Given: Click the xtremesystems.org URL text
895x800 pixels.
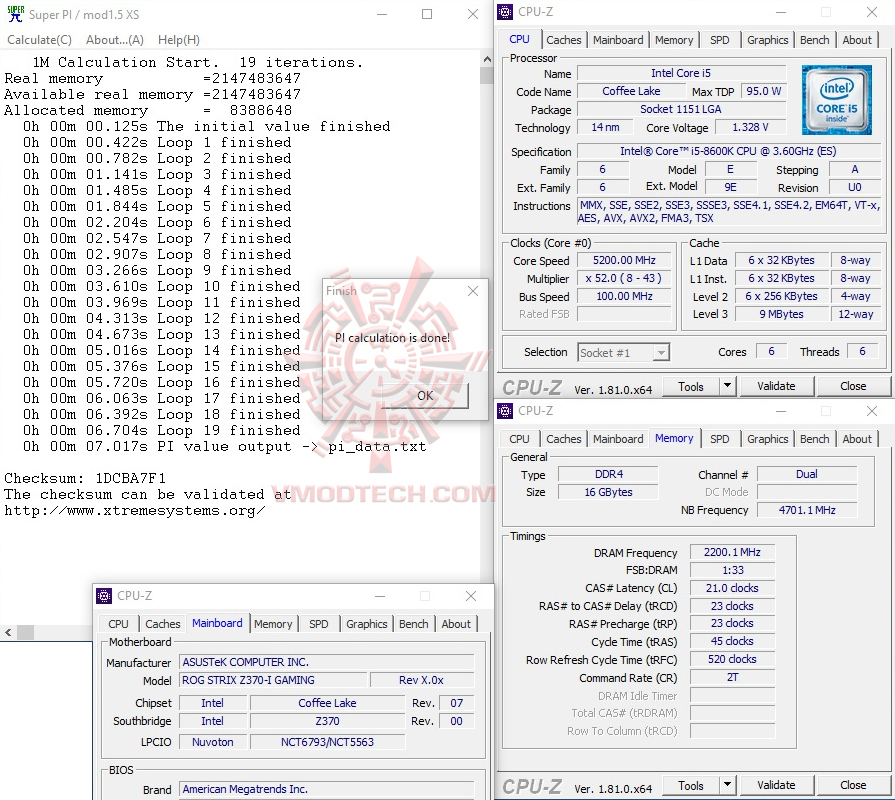Looking at the screenshot, I should (135, 510).
